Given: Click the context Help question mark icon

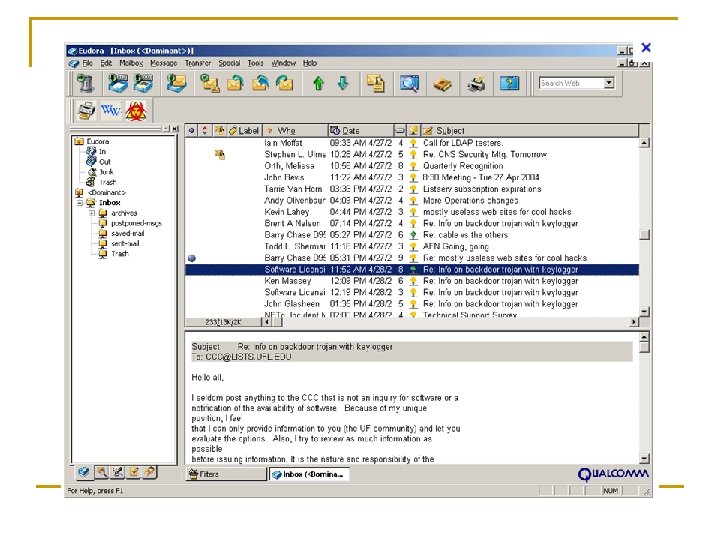Looking at the screenshot, I should click(509, 83).
